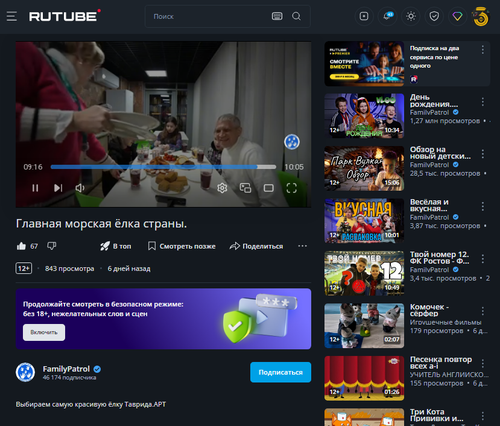Click the 'Игрушечные фильмы' channel name
This screenshot has height=426, width=500.
point(445,322)
